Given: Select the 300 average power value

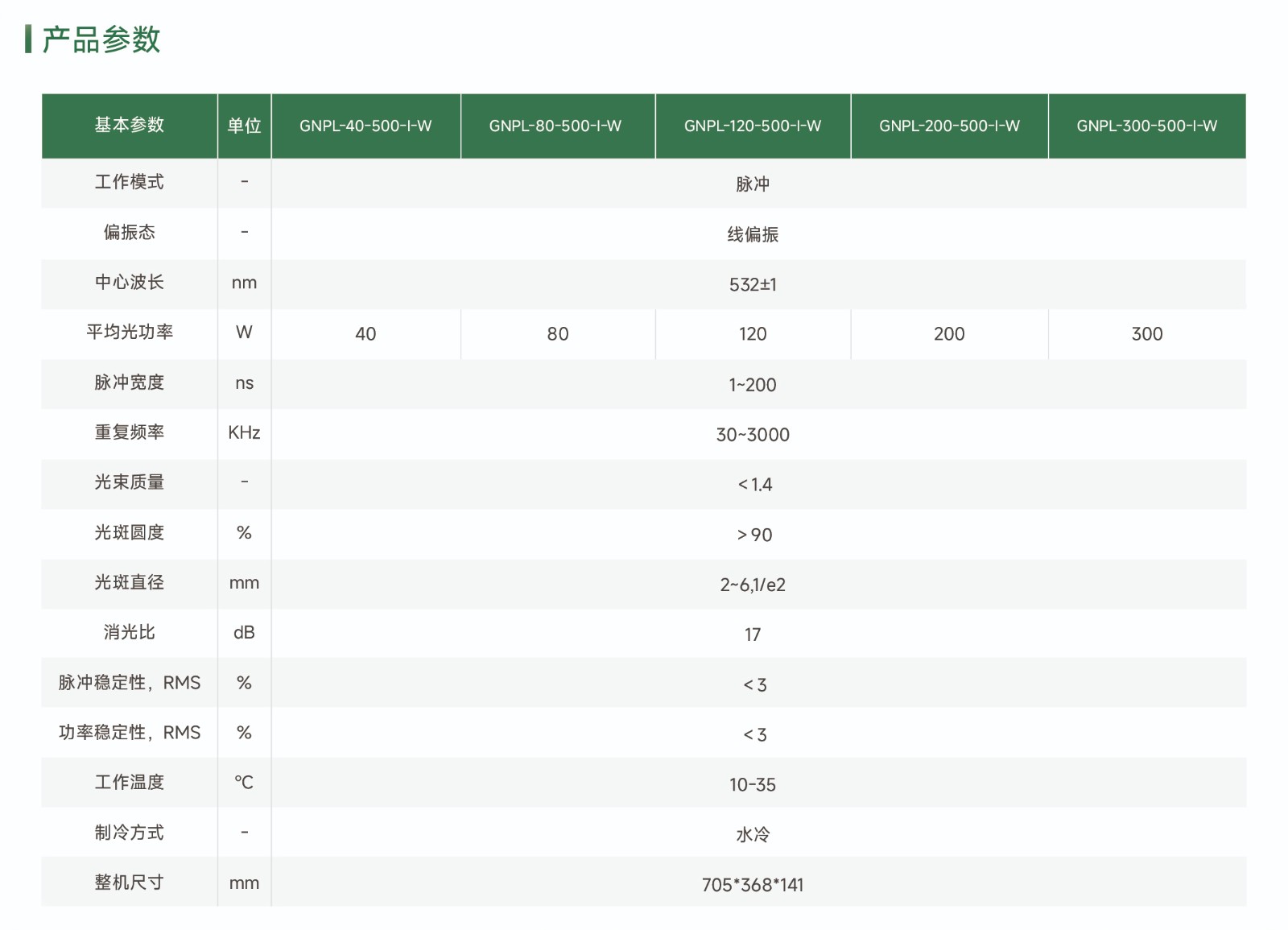Looking at the screenshot, I should [1146, 334].
